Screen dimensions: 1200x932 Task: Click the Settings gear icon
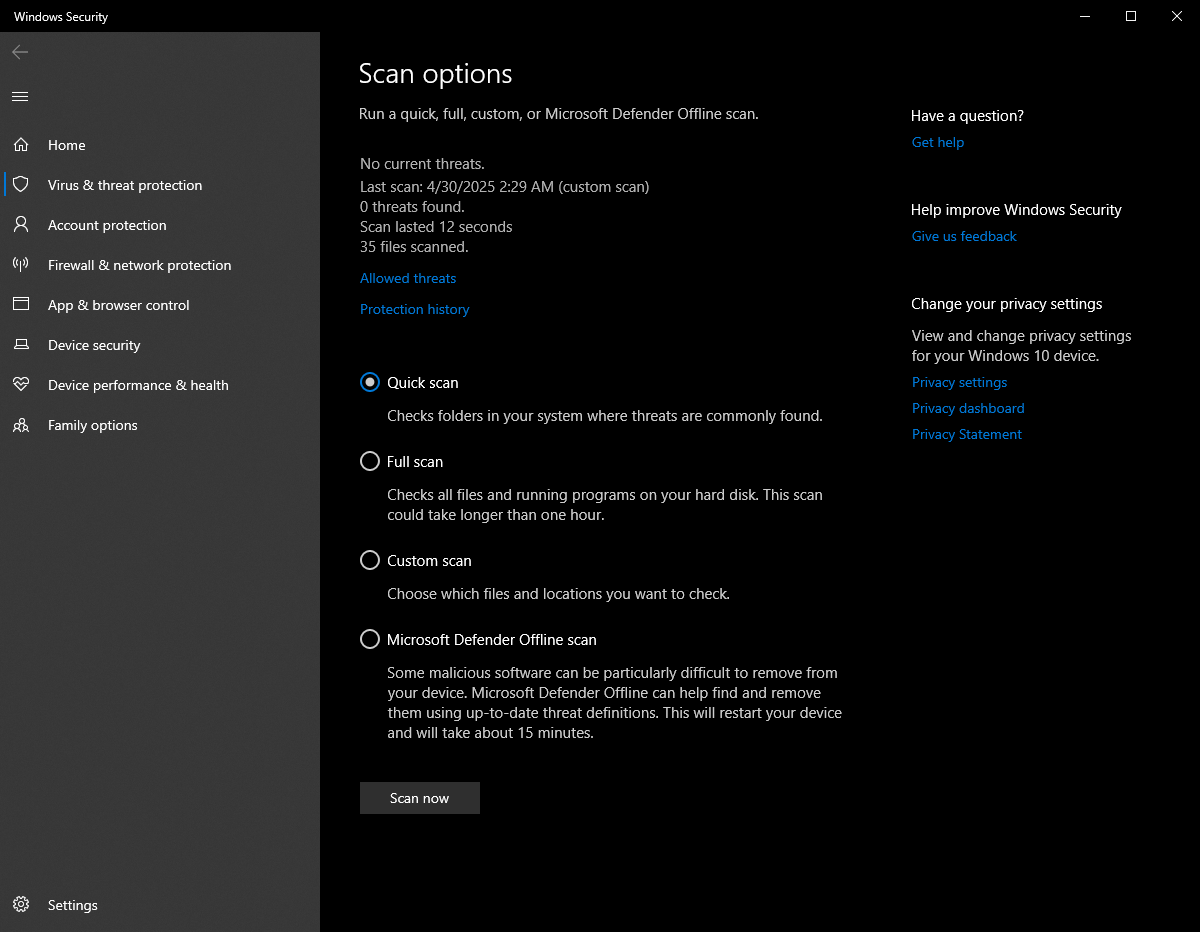tap(20, 905)
